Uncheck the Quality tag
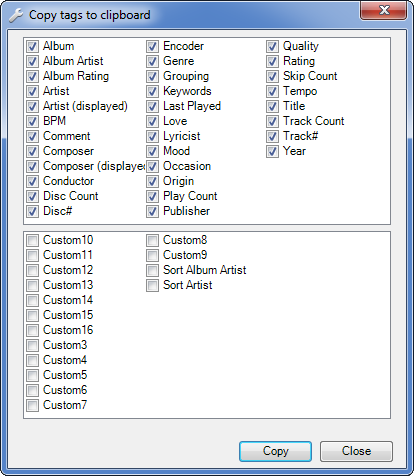 (272, 46)
